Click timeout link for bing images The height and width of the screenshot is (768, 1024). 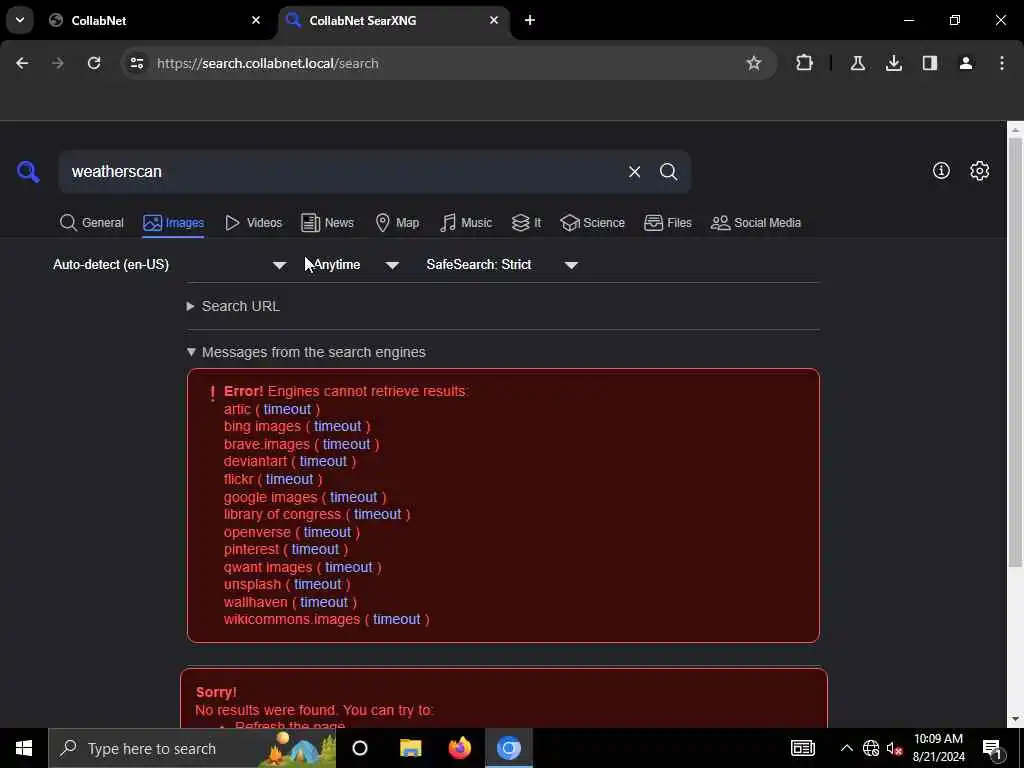[x=338, y=426]
